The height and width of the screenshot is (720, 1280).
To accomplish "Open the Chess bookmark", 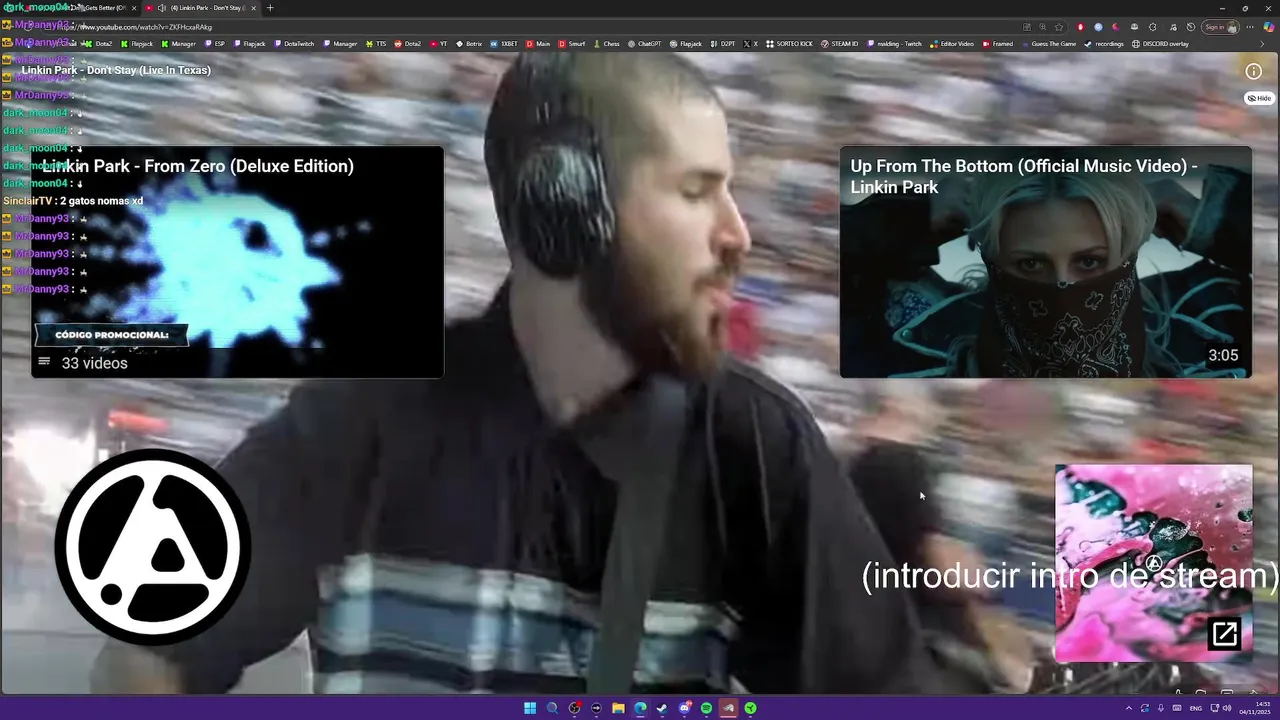I will tap(606, 44).
